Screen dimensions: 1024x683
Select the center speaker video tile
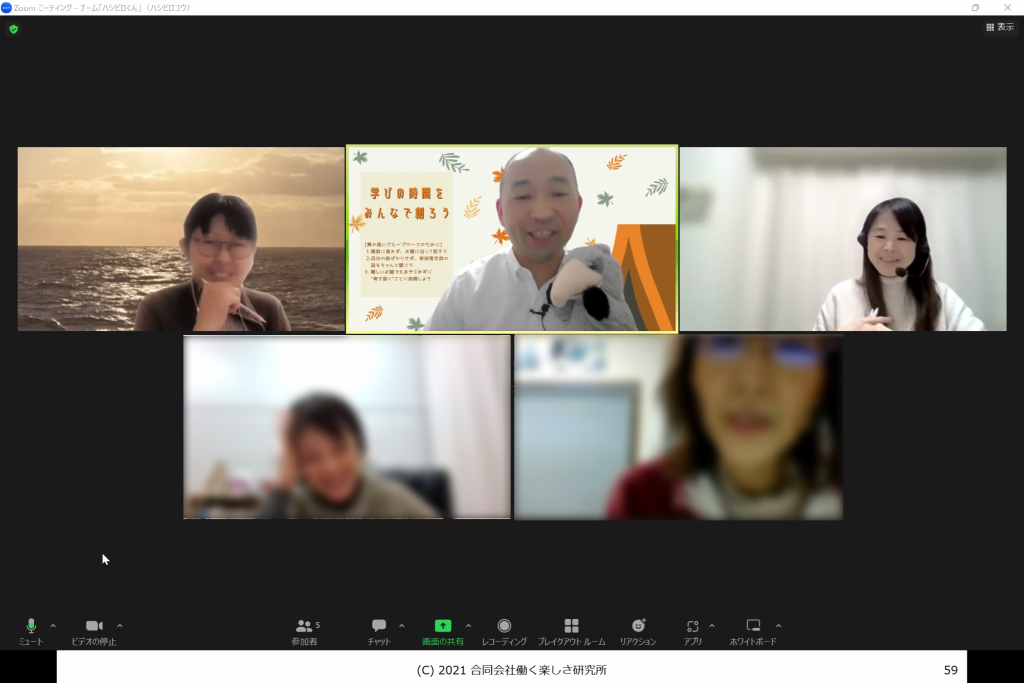click(512, 239)
